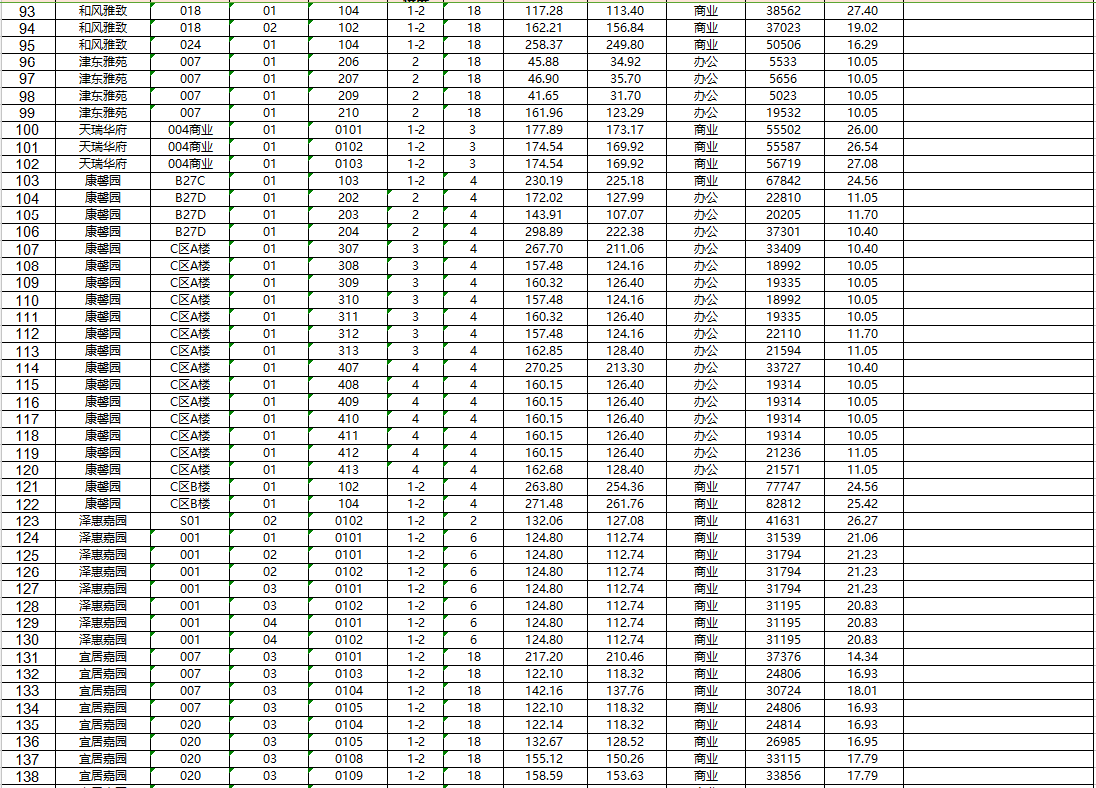1096x788 pixels.
Task: Click the 004商业 cell in row 102
Action: coord(190,164)
